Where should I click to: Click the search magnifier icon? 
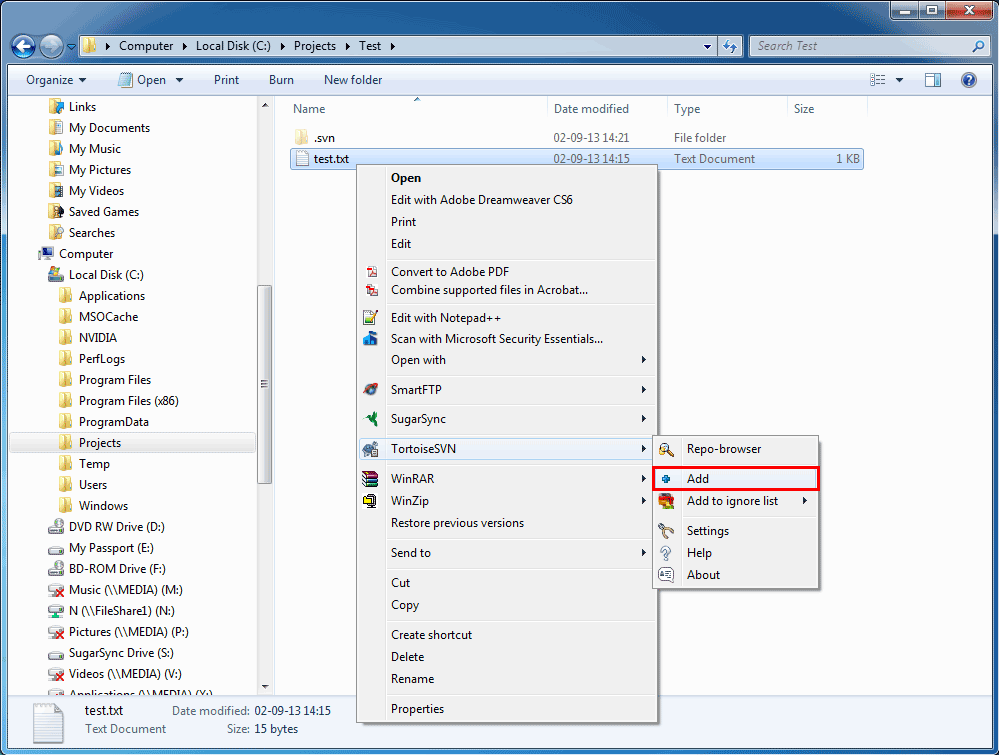point(979,46)
